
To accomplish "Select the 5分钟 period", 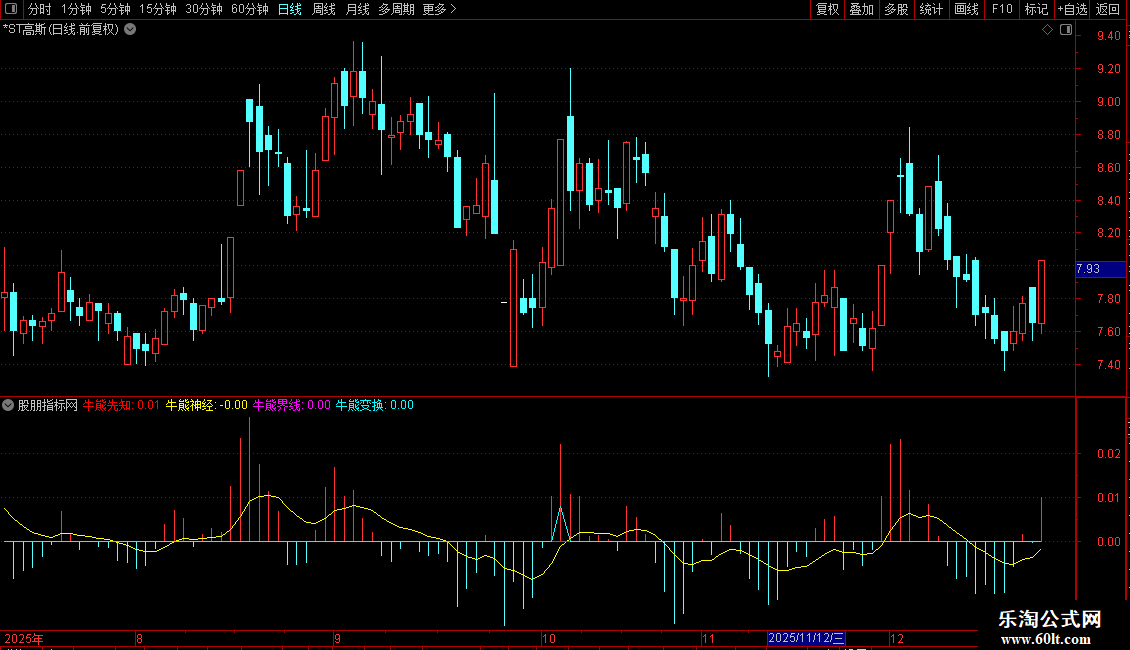I will pyautogui.click(x=115, y=9).
